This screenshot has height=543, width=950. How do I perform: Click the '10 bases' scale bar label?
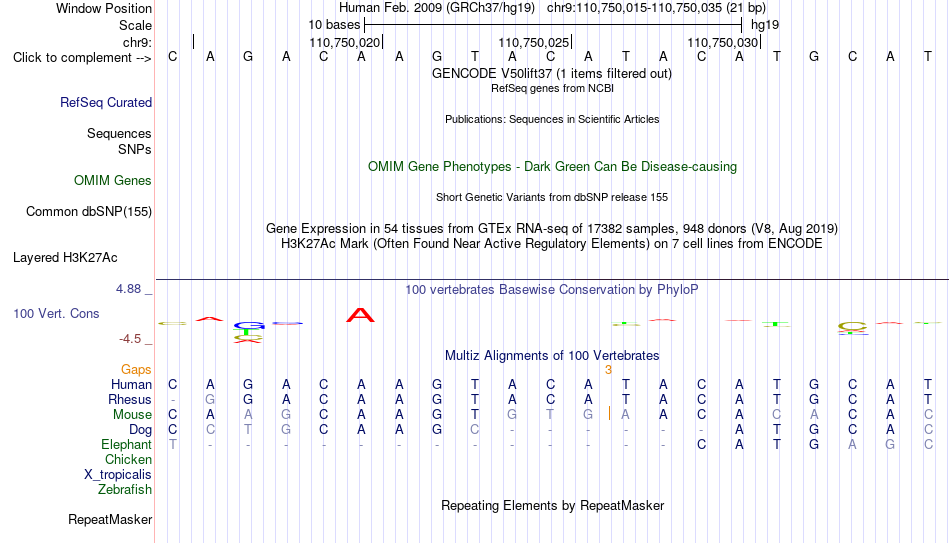[x=334, y=25]
